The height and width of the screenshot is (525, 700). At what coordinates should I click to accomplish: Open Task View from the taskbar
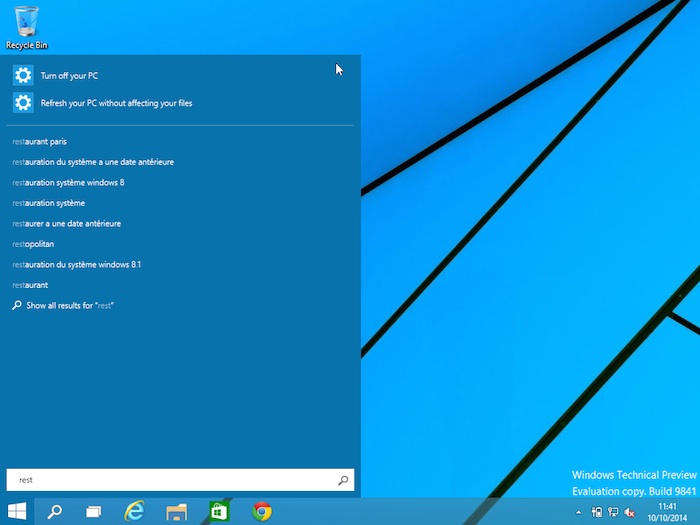93,511
